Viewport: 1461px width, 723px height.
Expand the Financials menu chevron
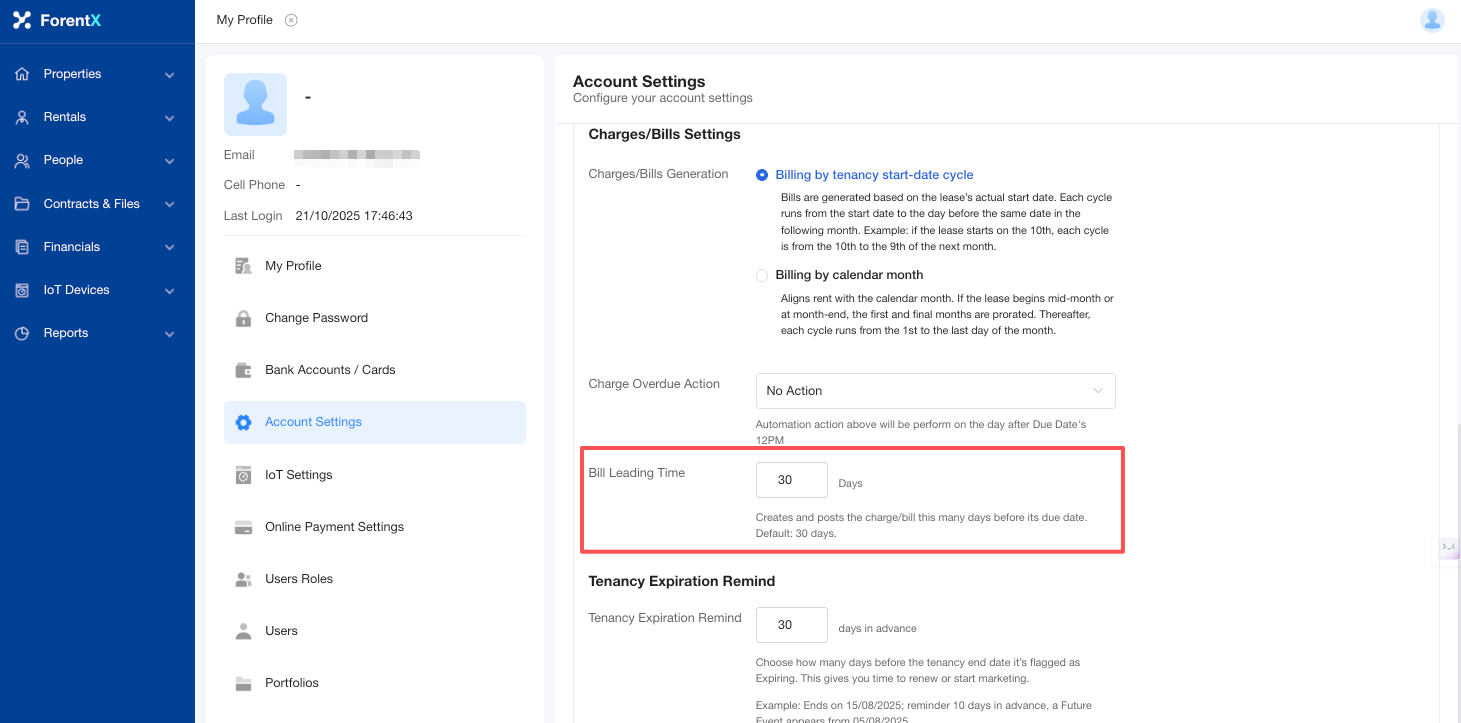(x=169, y=247)
